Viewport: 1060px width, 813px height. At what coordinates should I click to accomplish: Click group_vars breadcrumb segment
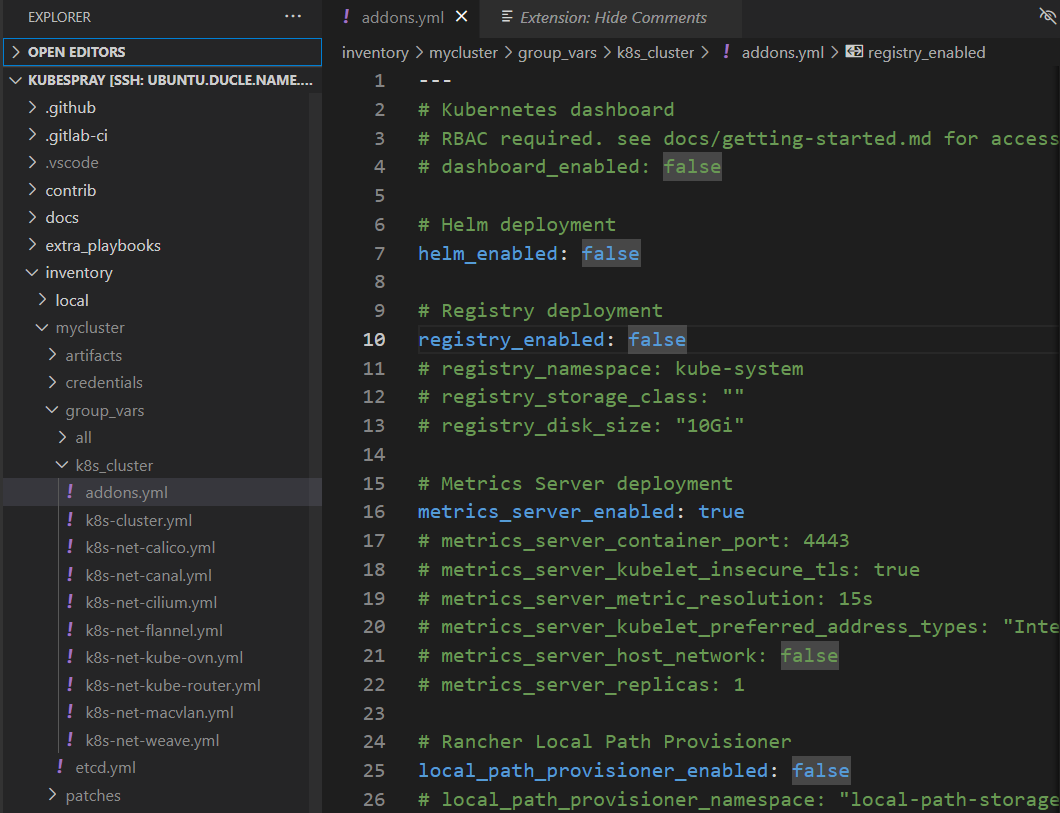coord(557,52)
